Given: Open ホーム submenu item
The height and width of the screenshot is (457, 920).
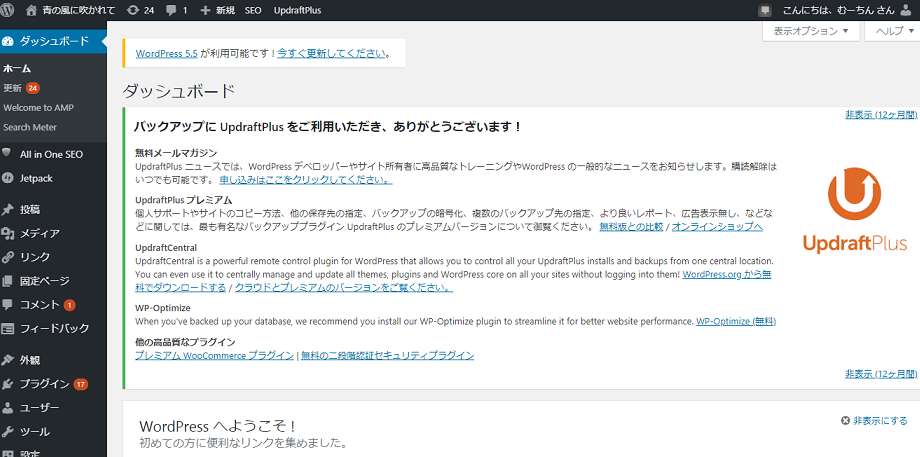Looking at the screenshot, I should click(x=17, y=69).
